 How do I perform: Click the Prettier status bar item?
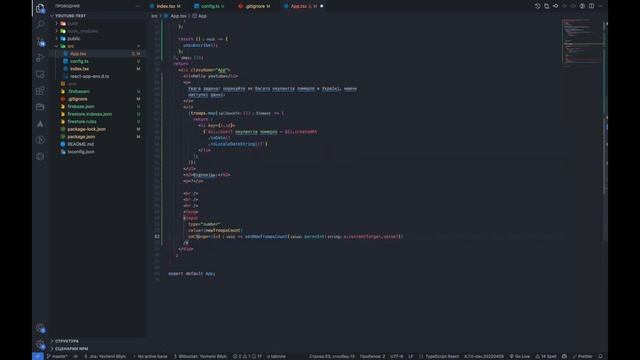point(582,356)
